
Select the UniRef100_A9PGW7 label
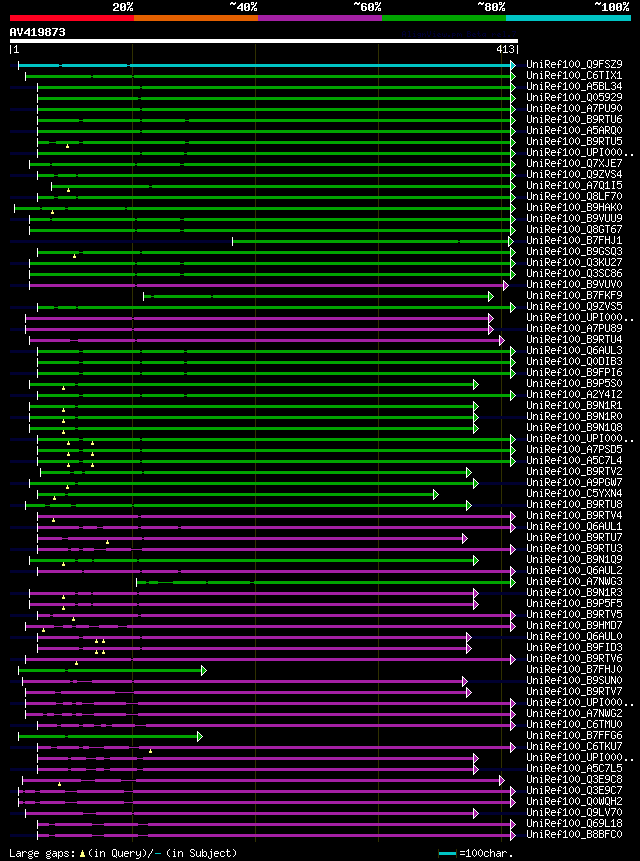pos(574,482)
